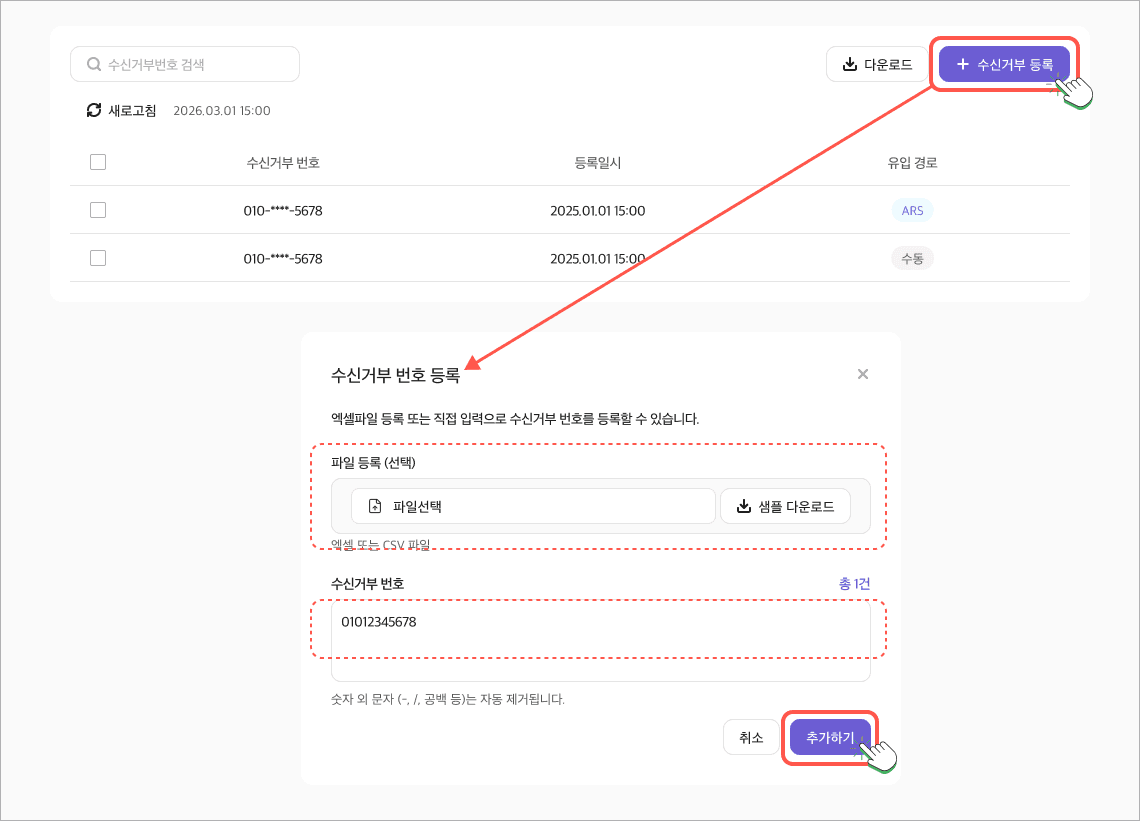Focus the 수신거부번호 검색 search field
The width and height of the screenshot is (1140, 821).
tap(185, 65)
